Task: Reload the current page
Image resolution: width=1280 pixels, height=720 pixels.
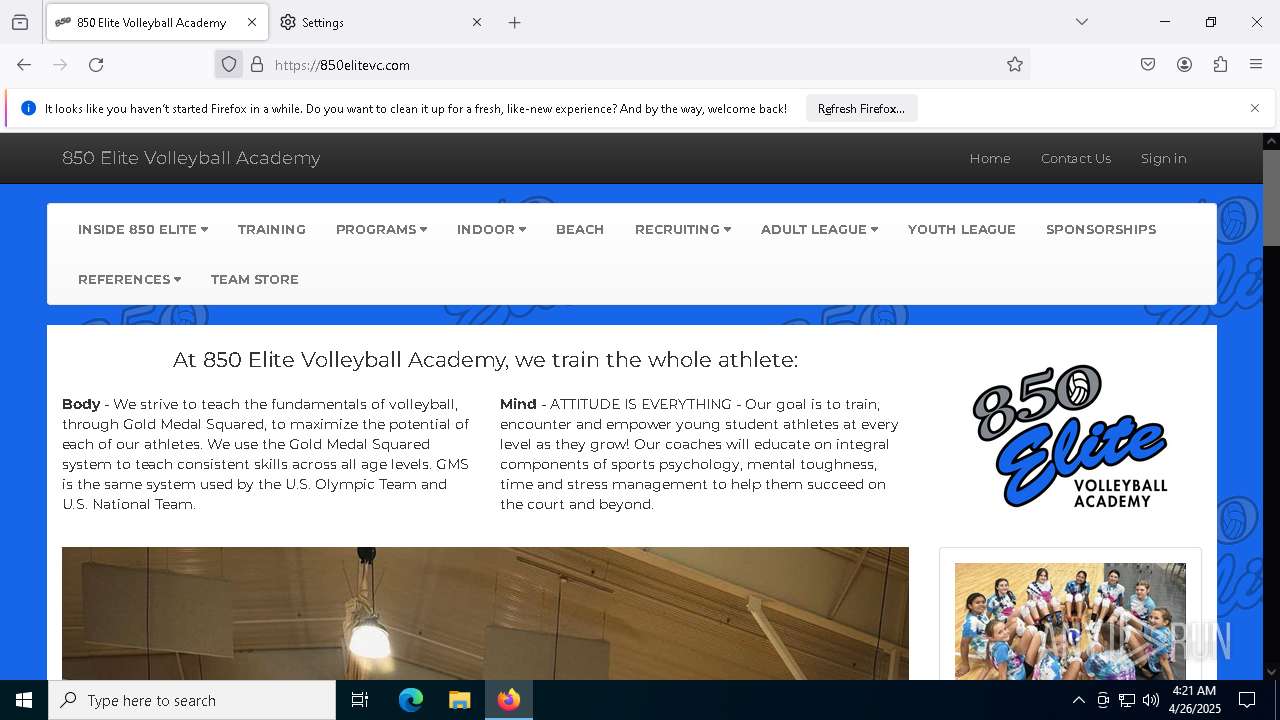Action: (96, 65)
